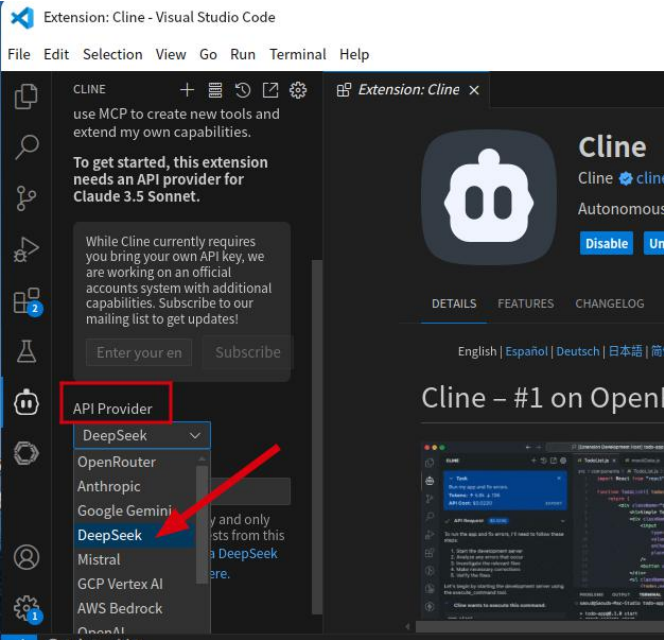Choose Google Gemini from provider list
The image size is (664, 640).
(x=135, y=511)
